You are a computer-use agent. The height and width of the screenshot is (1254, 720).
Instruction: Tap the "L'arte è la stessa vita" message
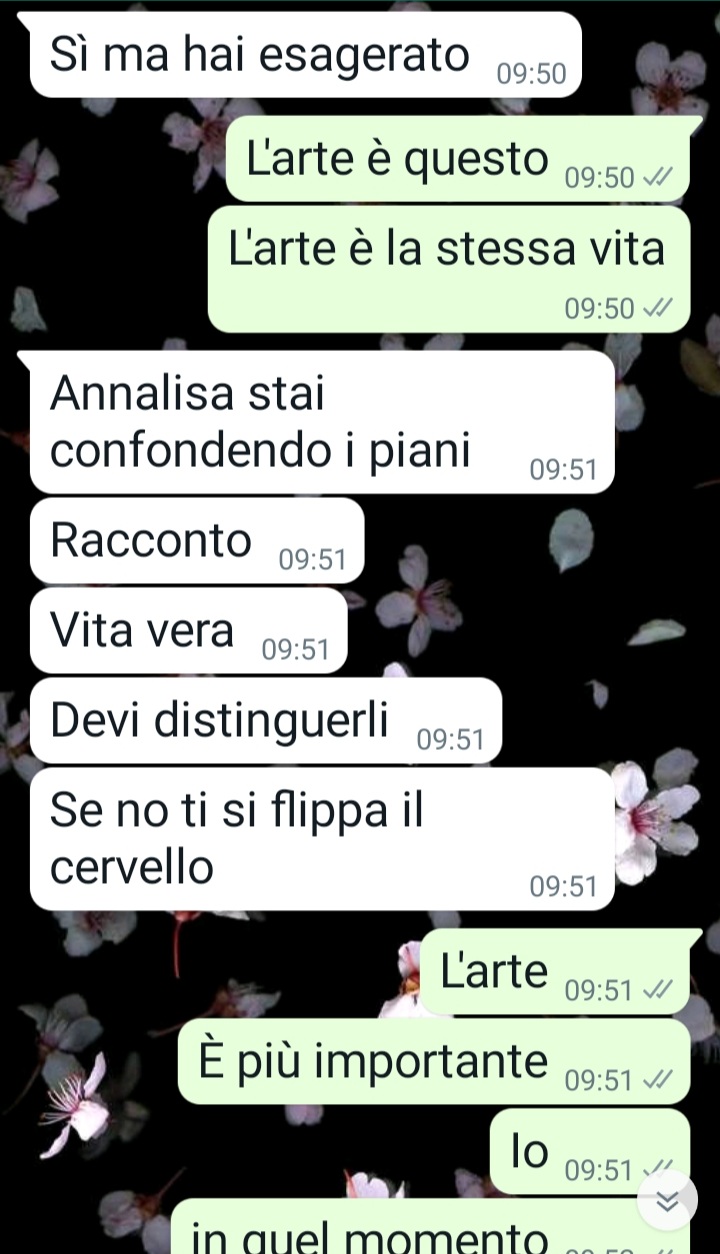[449, 269]
